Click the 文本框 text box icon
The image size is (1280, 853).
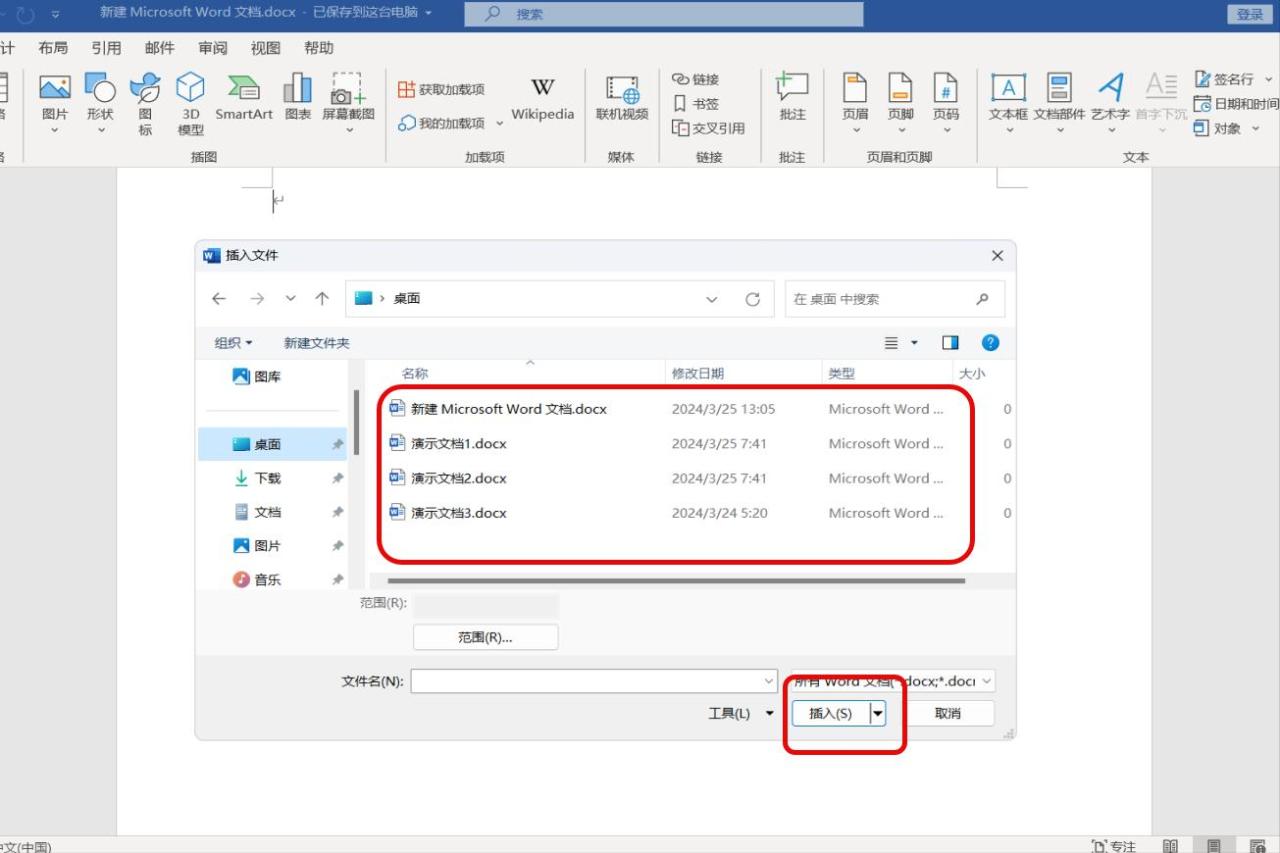click(1008, 90)
